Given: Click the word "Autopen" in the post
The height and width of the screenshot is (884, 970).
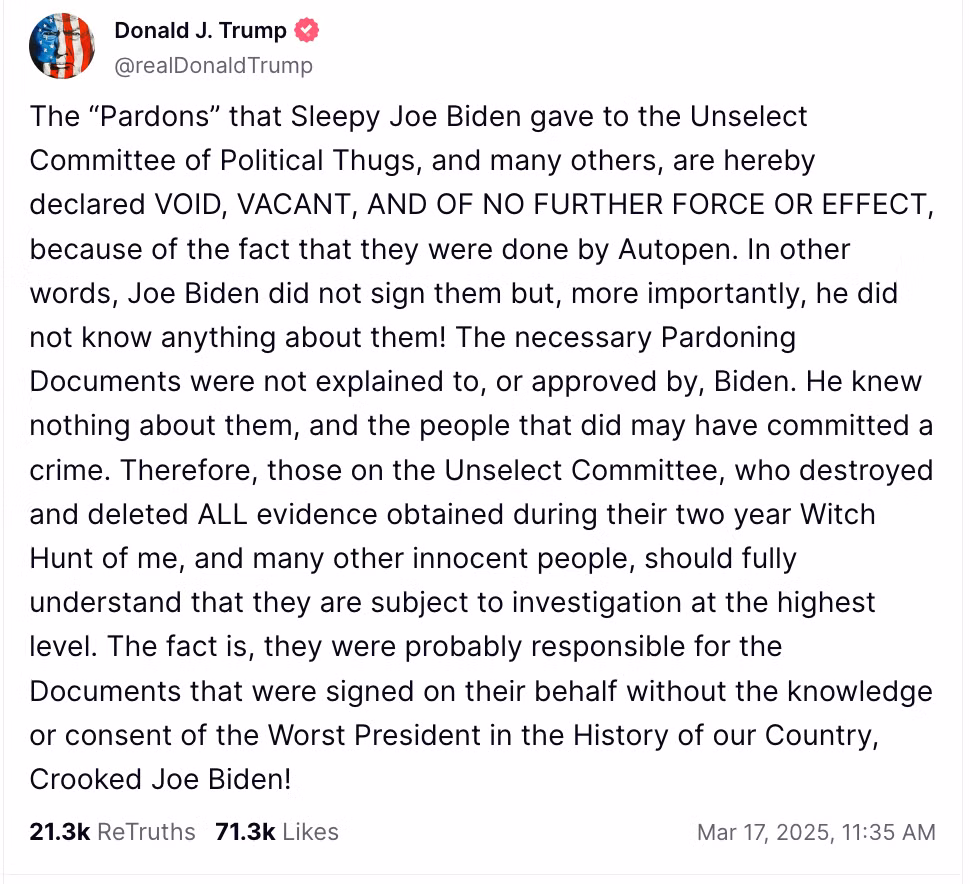Looking at the screenshot, I should (677, 250).
